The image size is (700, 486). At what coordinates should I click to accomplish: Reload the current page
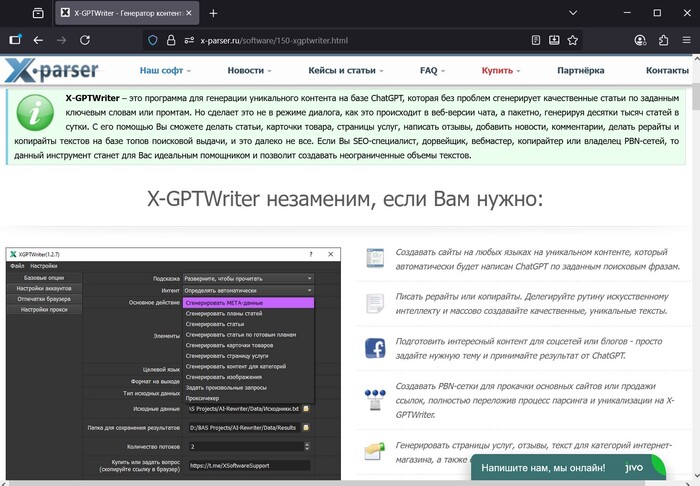tap(85, 40)
